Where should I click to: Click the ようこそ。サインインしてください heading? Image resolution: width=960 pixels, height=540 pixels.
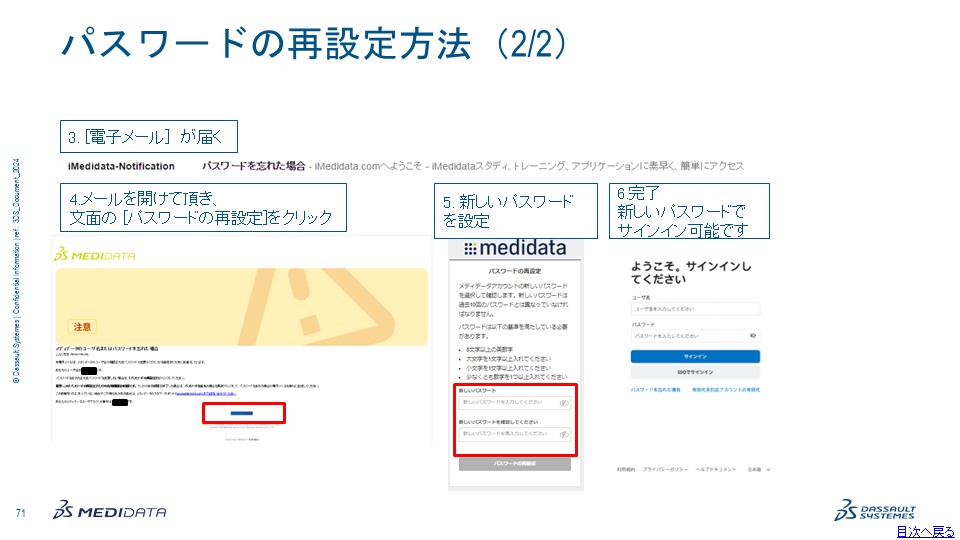coord(691,272)
